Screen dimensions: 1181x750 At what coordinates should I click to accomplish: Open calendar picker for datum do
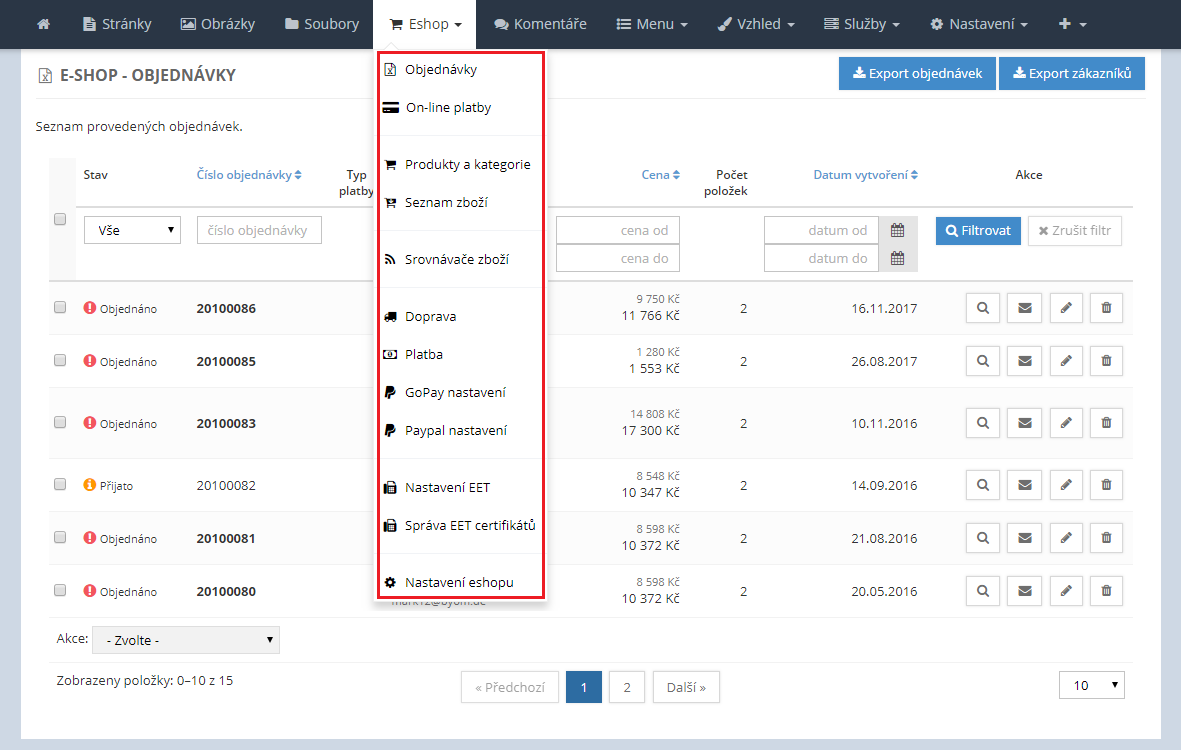898,258
